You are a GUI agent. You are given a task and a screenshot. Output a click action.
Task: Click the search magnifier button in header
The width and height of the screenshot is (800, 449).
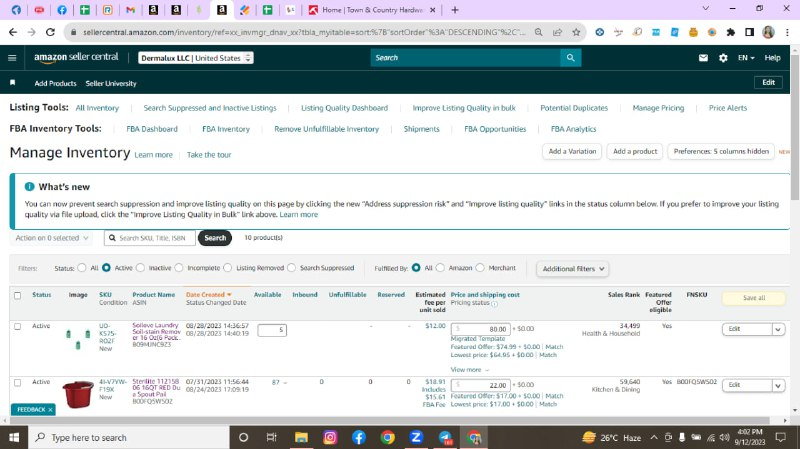click(570, 58)
